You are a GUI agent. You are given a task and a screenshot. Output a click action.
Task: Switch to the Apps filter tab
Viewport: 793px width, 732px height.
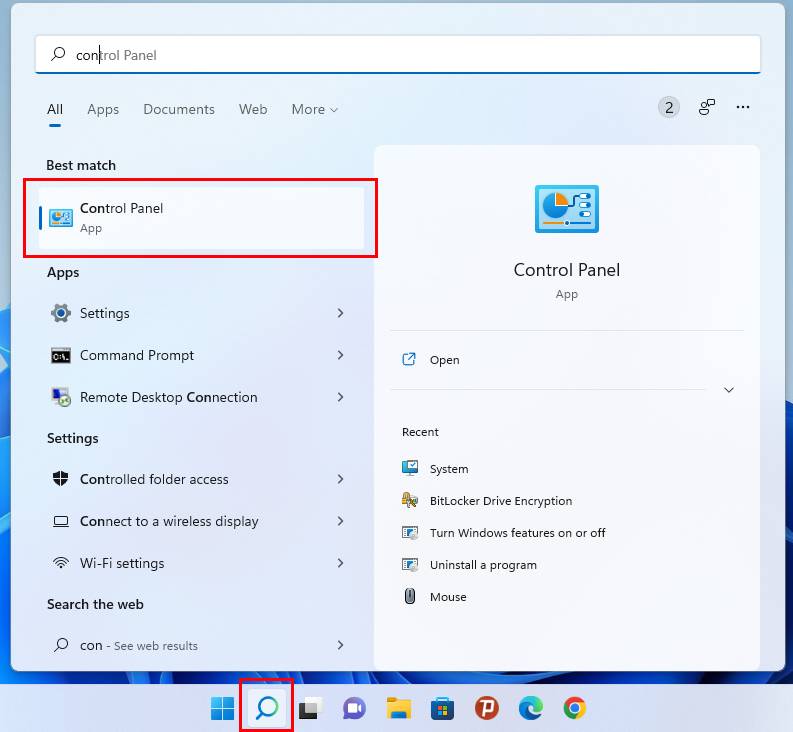pos(103,109)
